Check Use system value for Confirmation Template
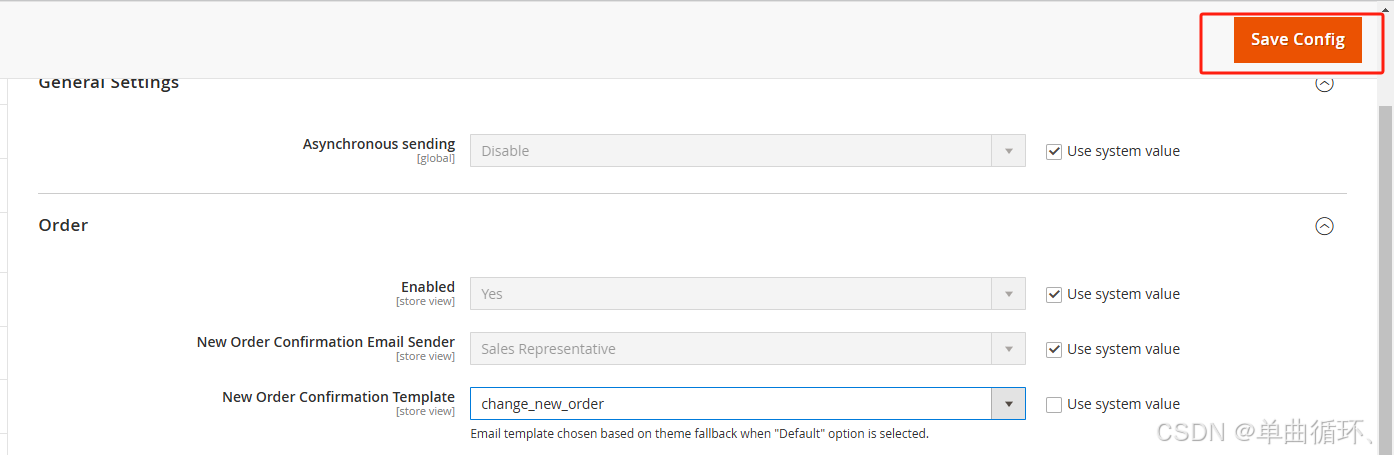Screen dimensions: 1394x455 point(1053,405)
